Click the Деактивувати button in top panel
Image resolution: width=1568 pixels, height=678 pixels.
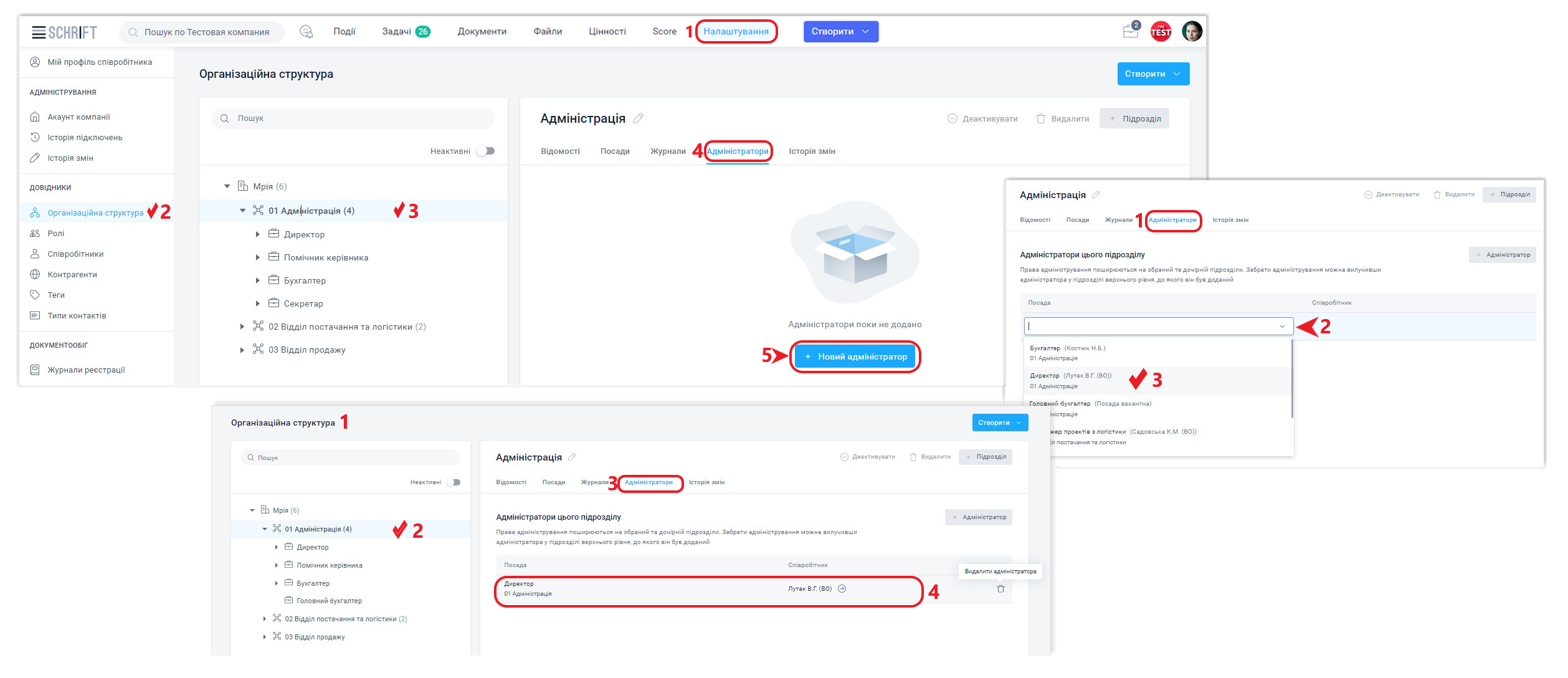click(x=982, y=119)
